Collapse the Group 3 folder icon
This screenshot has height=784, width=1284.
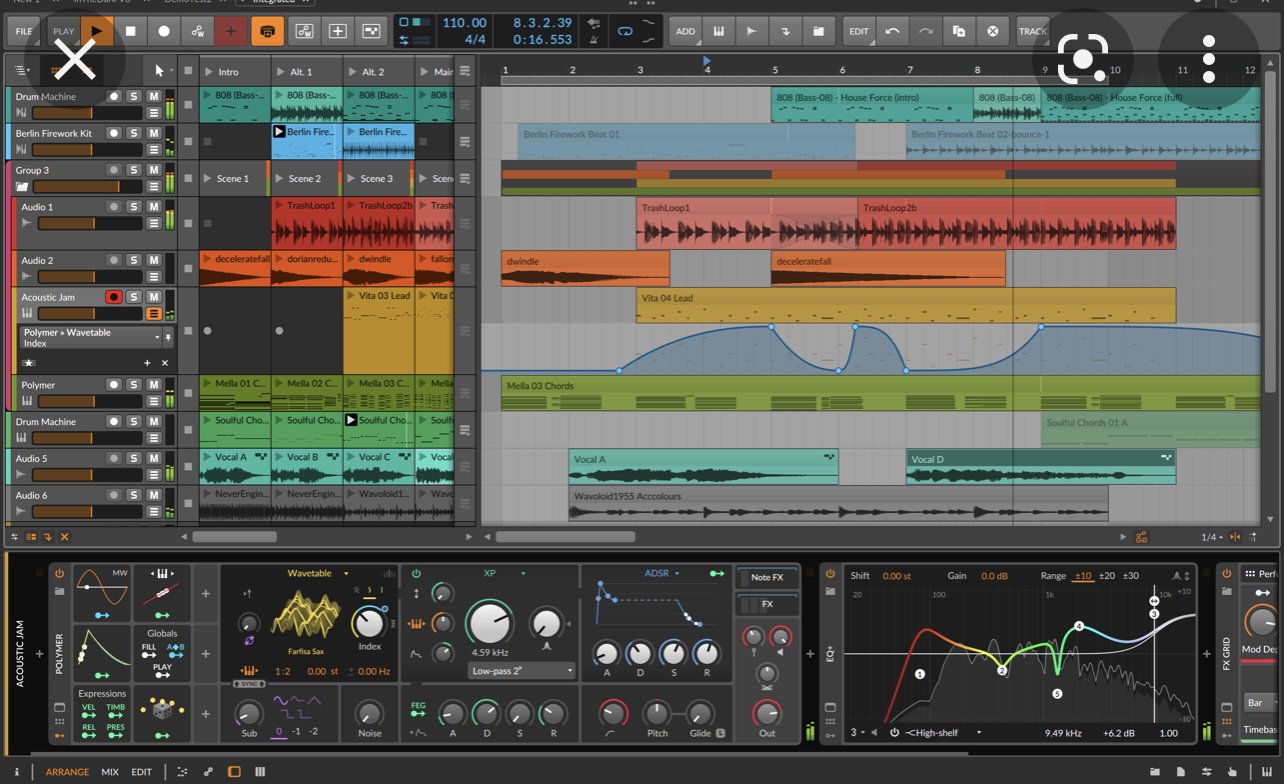[22, 187]
